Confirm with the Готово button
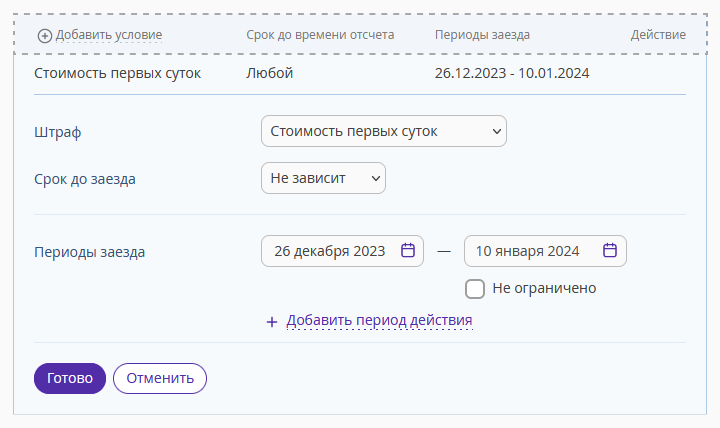Viewport: 720px width, 428px height. click(70, 378)
